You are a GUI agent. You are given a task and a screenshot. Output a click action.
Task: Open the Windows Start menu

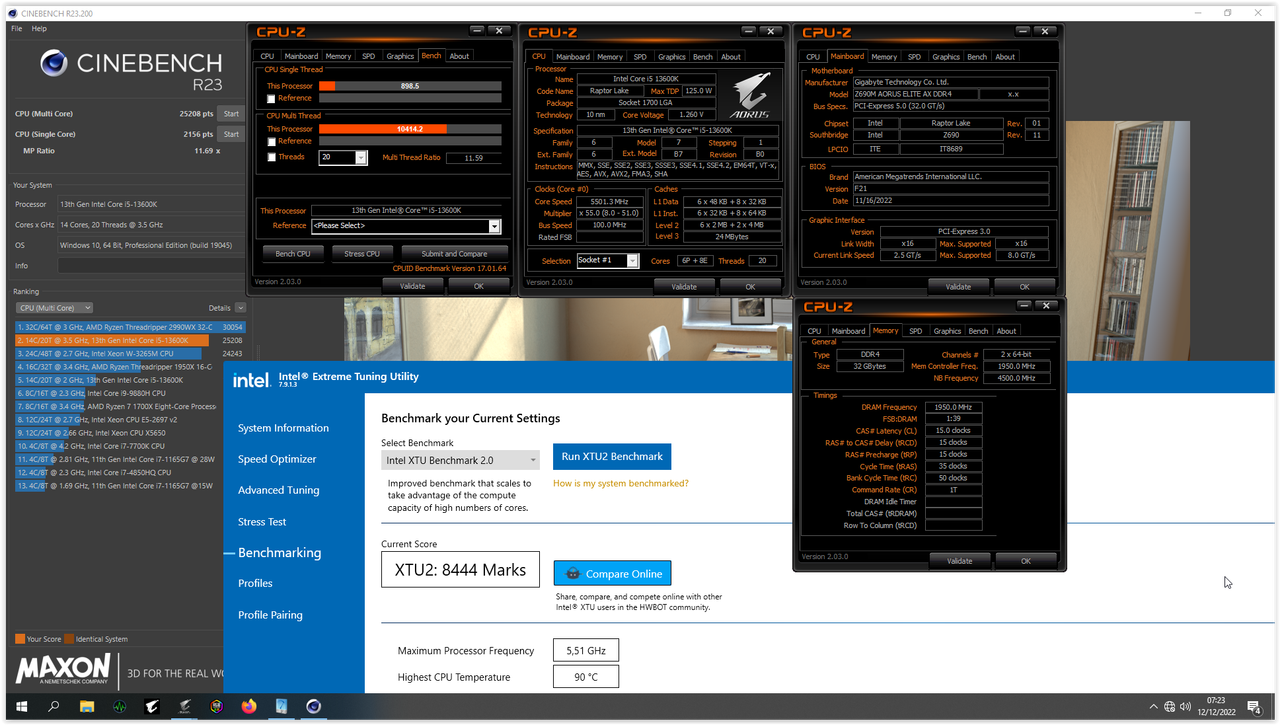pyautogui.click(x=21, y=706)
